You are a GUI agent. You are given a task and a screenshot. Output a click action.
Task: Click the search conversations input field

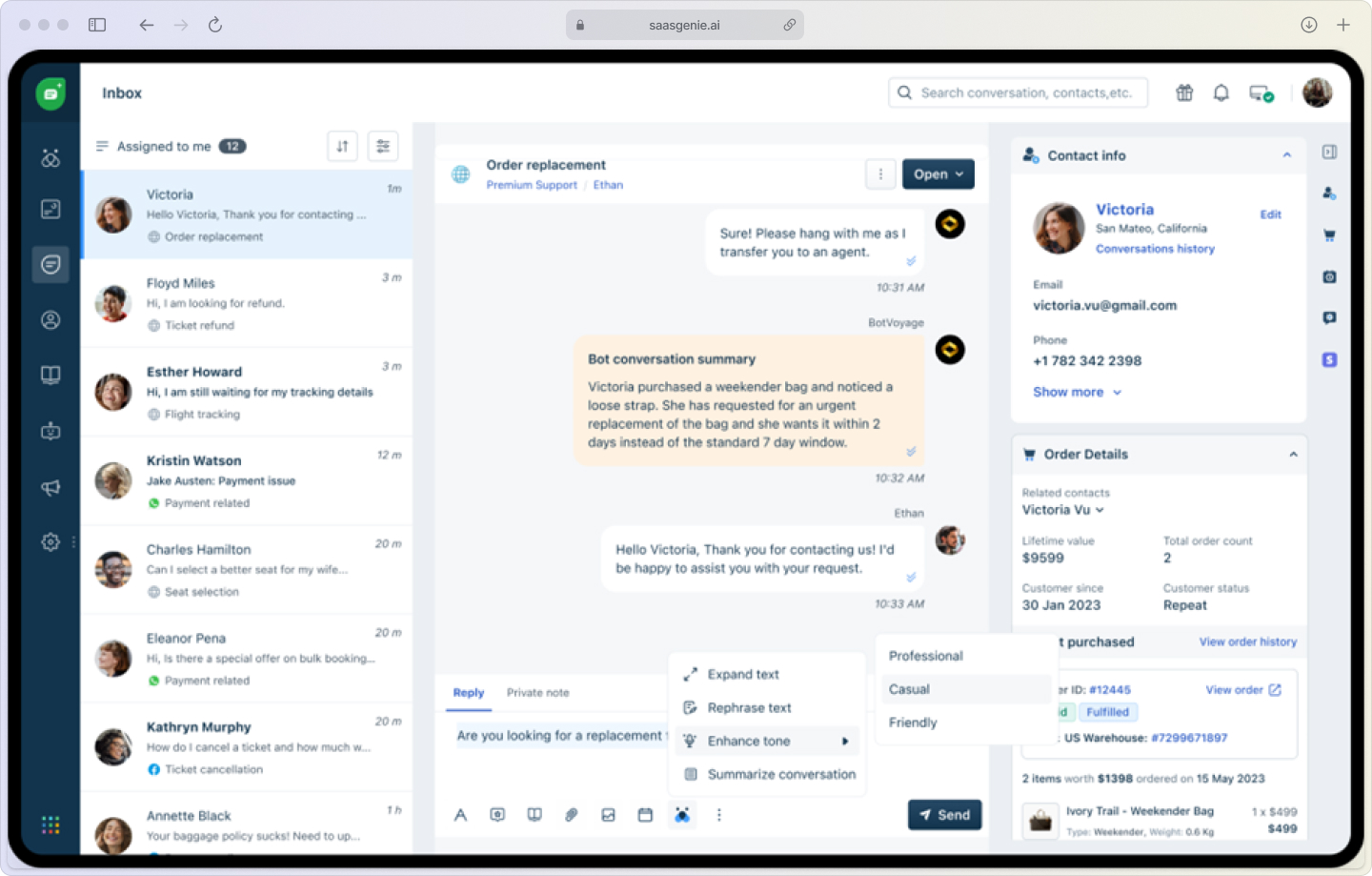(x=1018, y=92)
